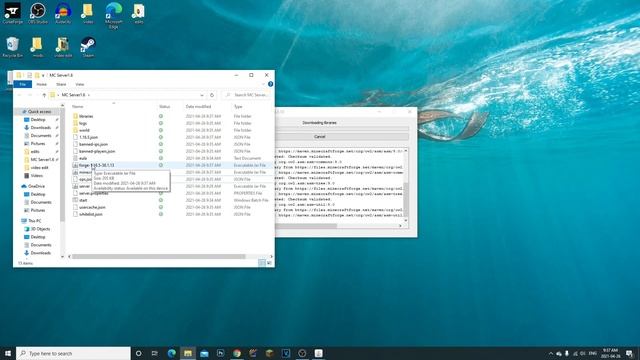Open the Share ribbon tab

(x=61, y=84)
